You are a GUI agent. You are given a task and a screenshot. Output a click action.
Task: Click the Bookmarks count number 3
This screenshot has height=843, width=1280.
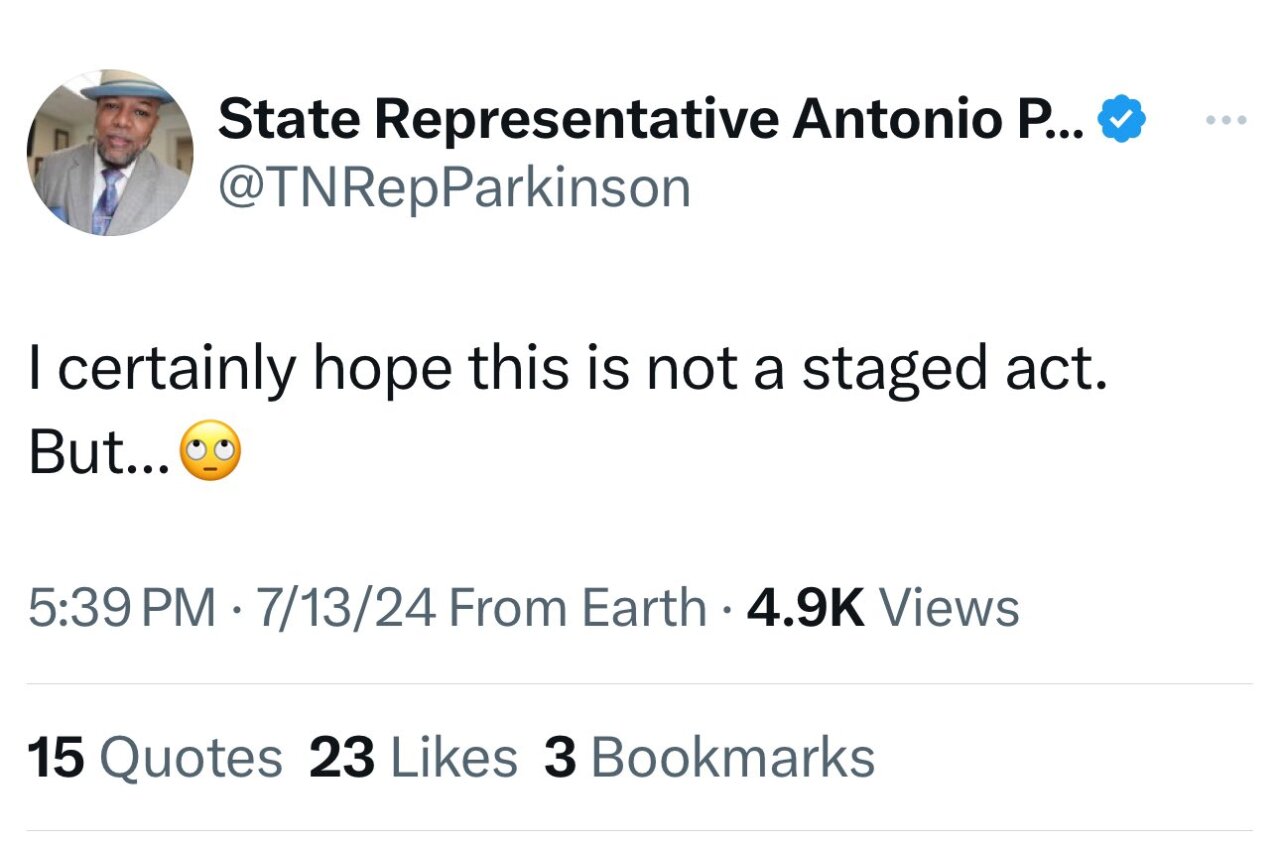click(562, 757)
